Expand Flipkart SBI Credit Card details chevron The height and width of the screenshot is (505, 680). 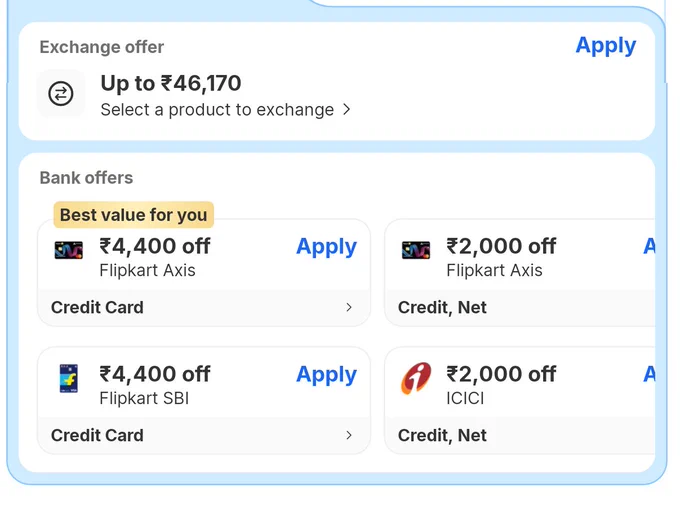pyautogui.click(x=349, y=435)
